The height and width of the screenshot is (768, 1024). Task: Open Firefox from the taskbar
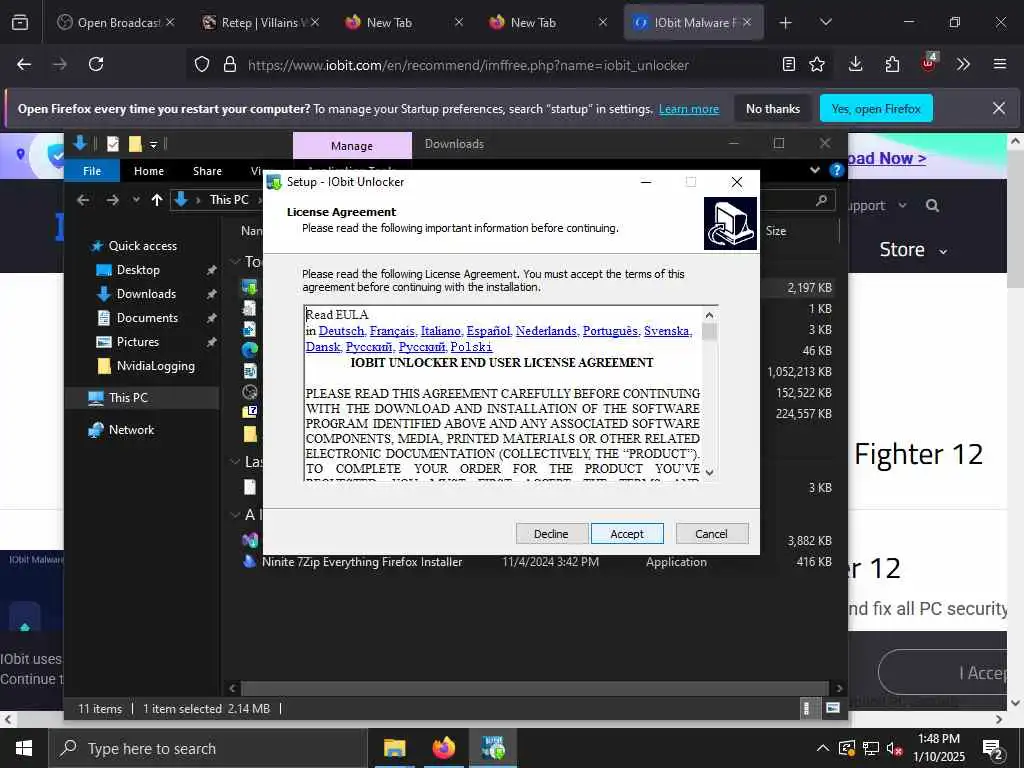tap(444, 748)
